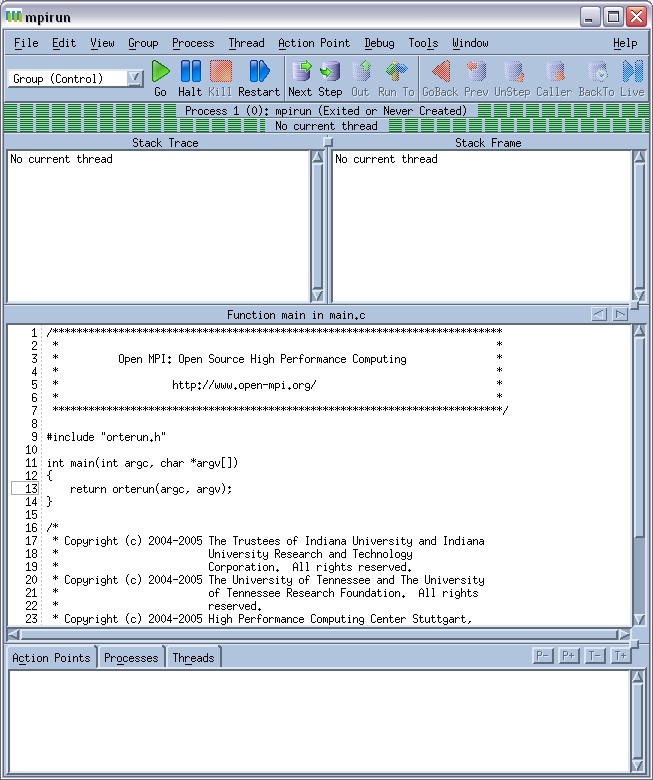The height and width of the screenshot is (780, 653).
Task: Click the T- previous thread button
Action: coord(594,656)
